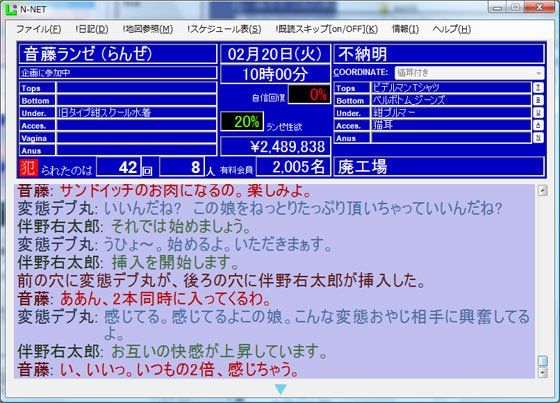Click the T button beside ビデルマンTシャツ

tap(538, 88)
